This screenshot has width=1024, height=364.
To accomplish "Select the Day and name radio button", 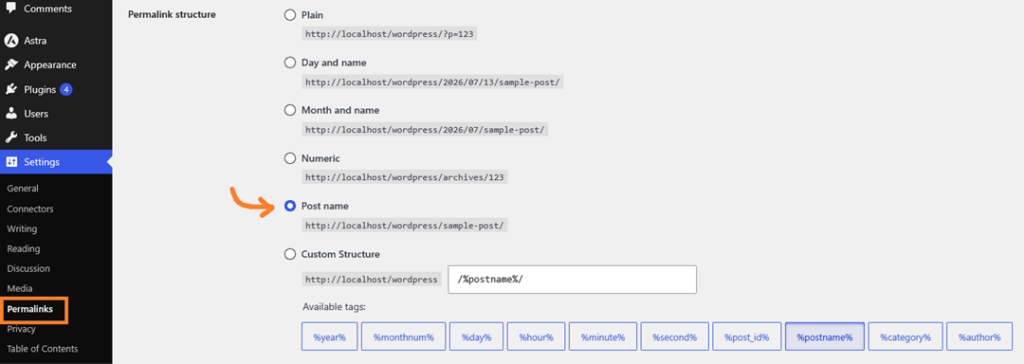I will click(290, 63).
